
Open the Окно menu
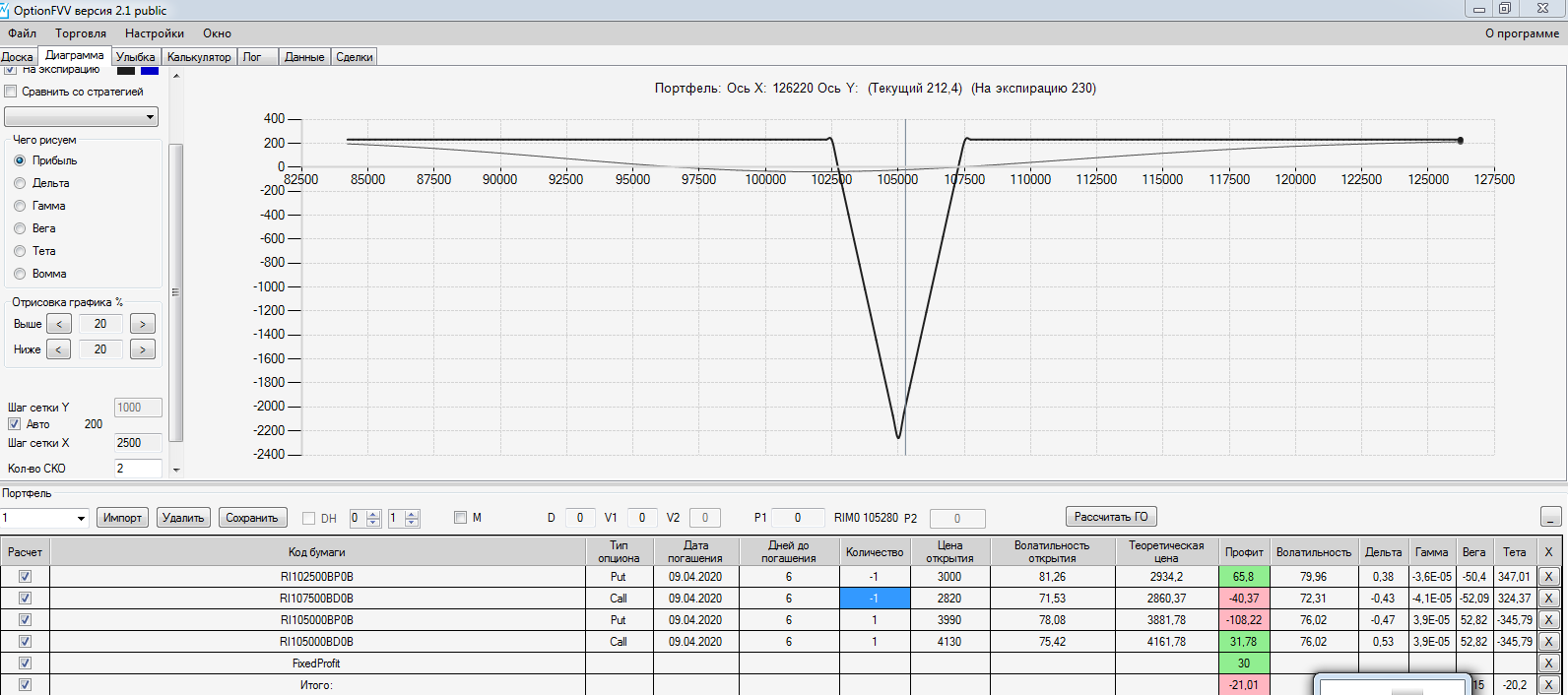217,33
